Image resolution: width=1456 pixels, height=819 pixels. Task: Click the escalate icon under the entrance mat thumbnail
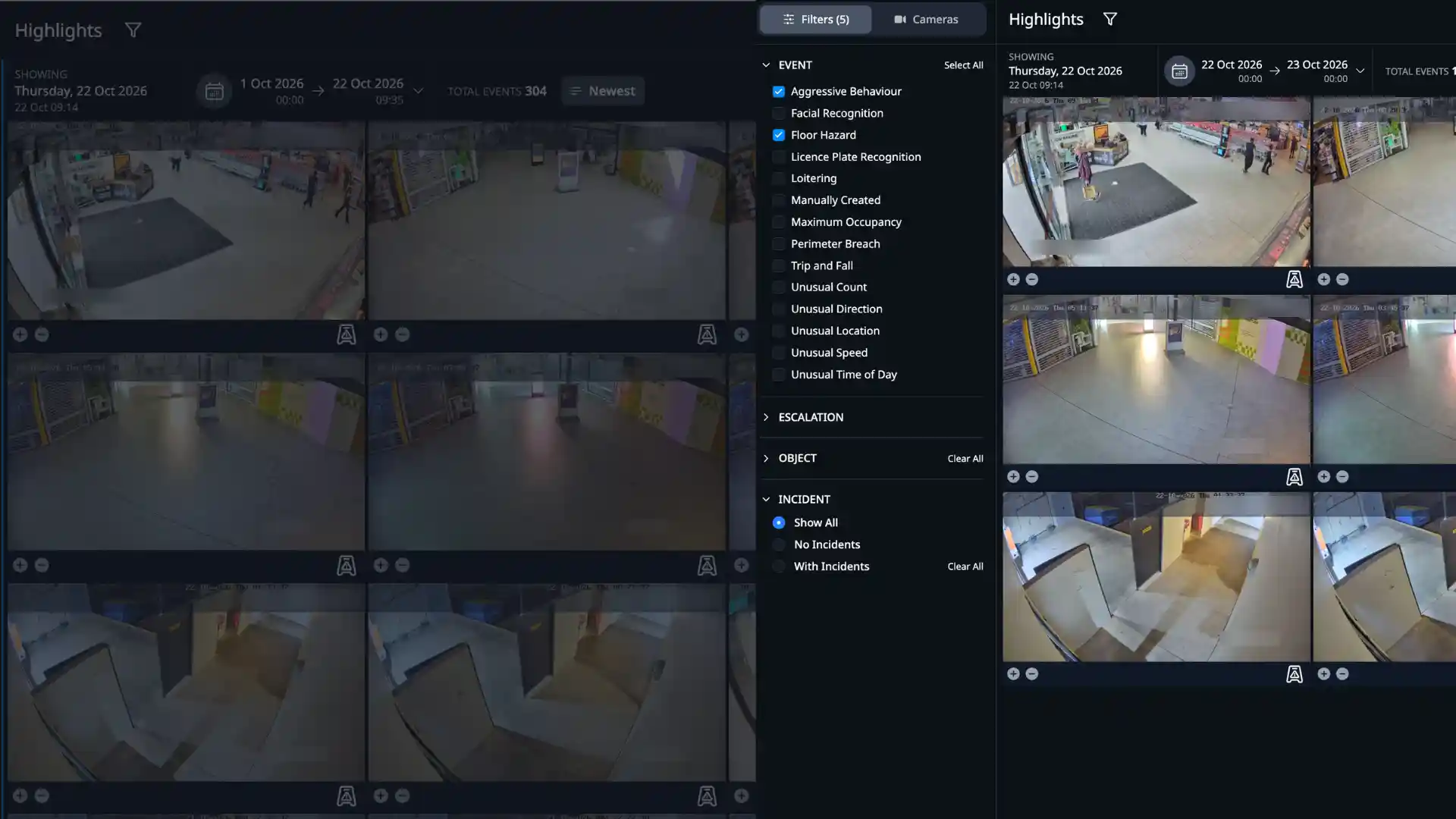(1294, 280)
